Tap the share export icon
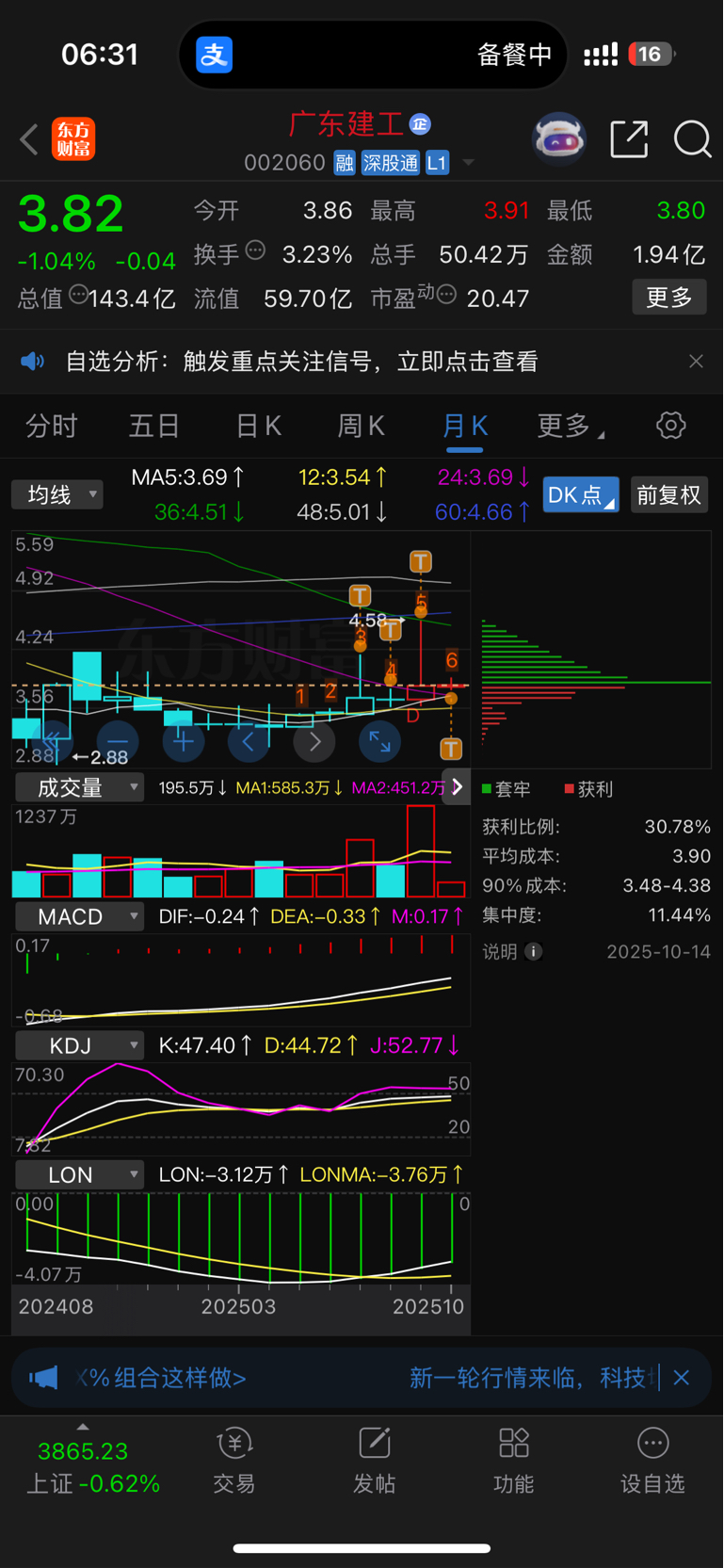The width and height of the screenshot is (724, 1568). (629, 139)
